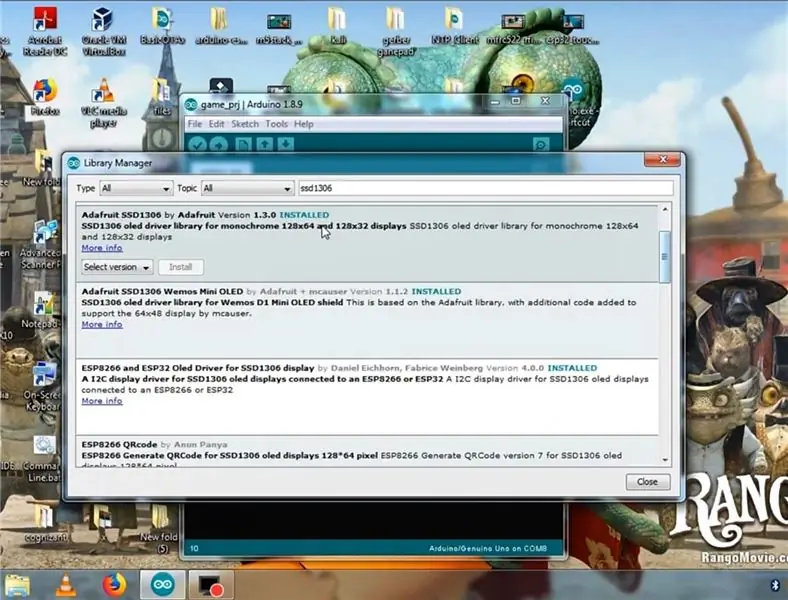The height and width of the screenshot is (600, 788).
Task: Click the Upload arrow icon in Arduino toolbar
Action: click(x=218, y=145)
